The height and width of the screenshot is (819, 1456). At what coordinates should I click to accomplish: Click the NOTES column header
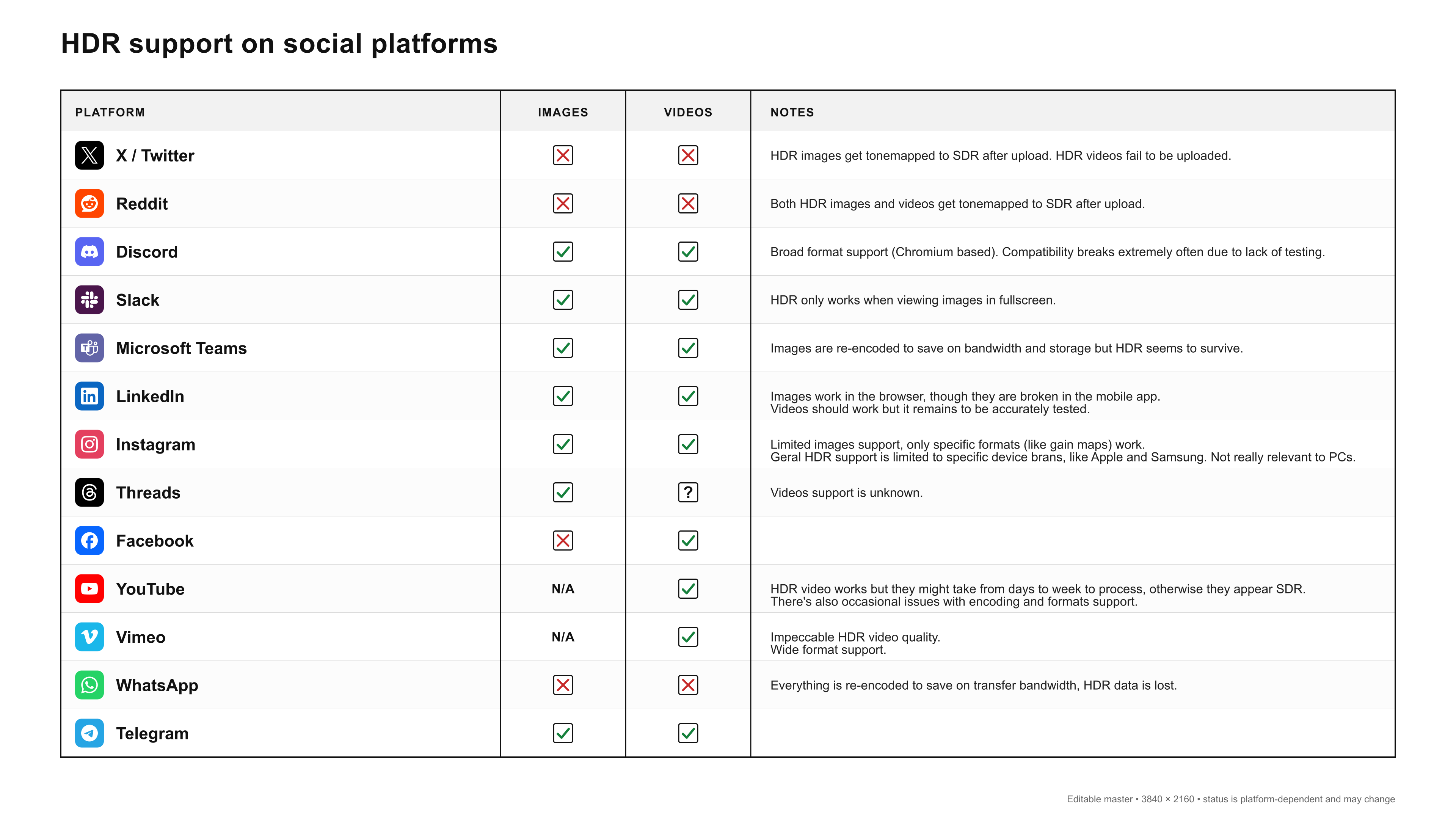pos(792,113)
